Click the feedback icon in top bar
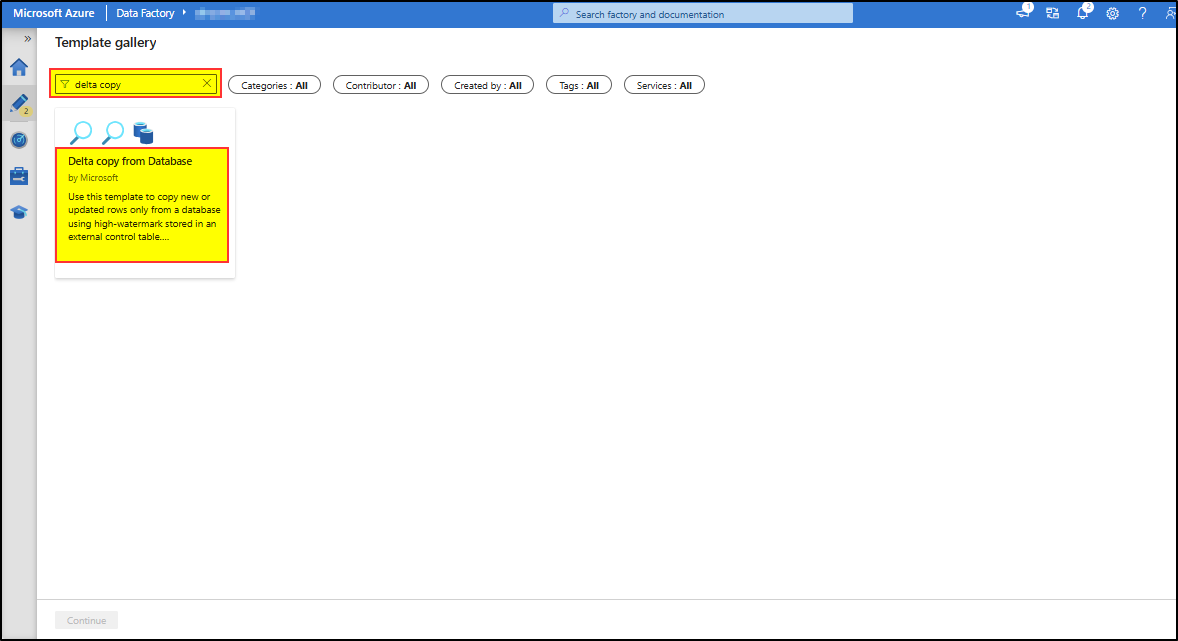 coord(1023,12)
